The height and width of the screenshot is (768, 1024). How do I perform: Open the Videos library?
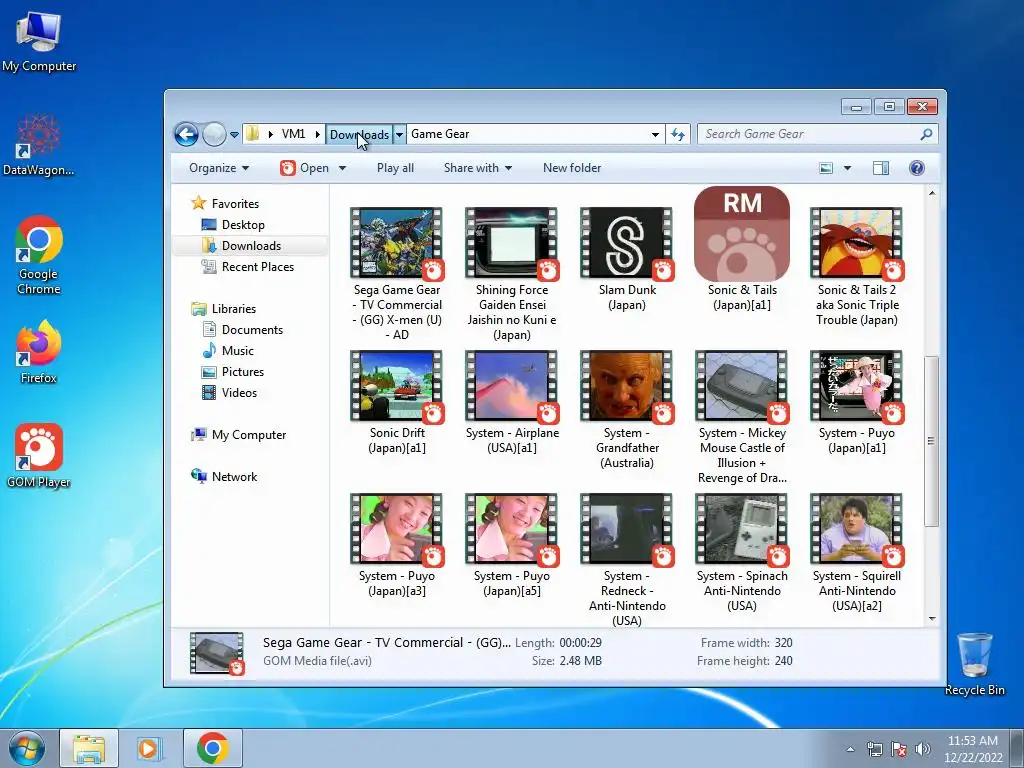239,392
